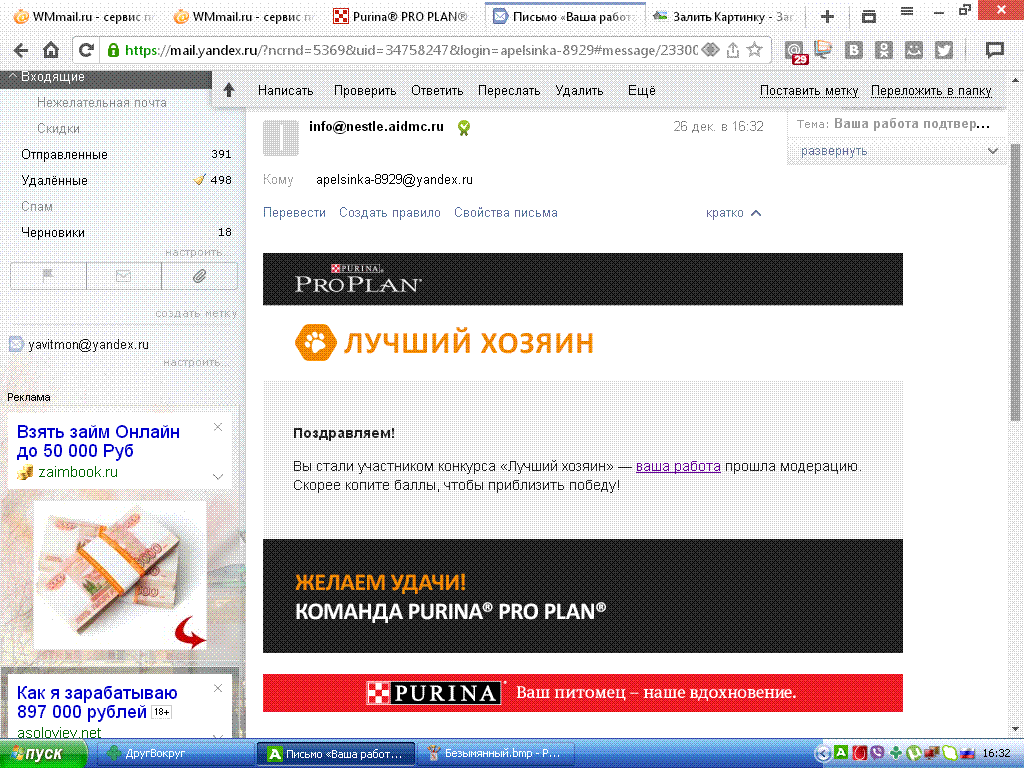
Task: Click the share page icon in address bar
Action: tap(733, 50)
